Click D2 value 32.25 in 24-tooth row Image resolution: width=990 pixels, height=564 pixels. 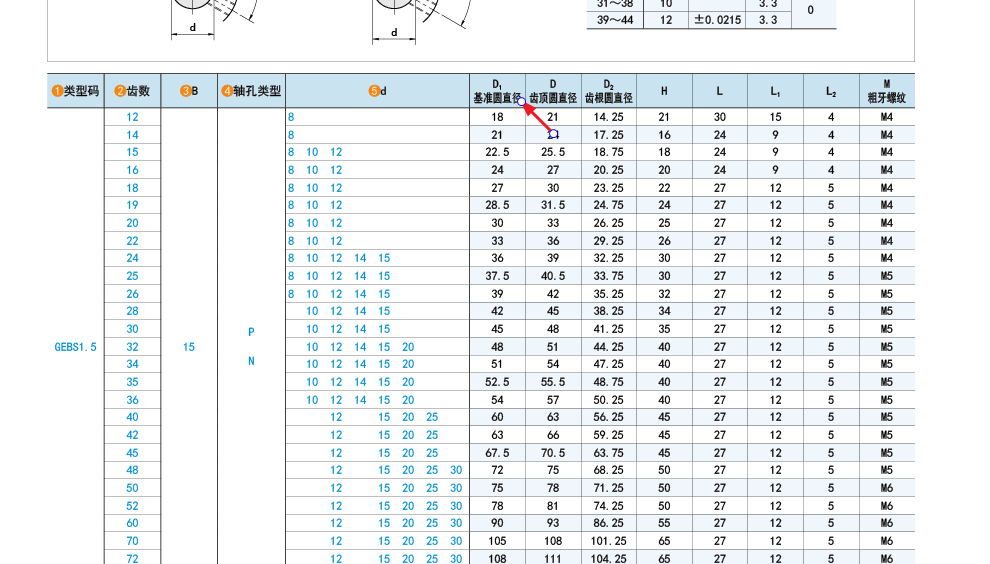pyautogui.click(x=609, y=258)
